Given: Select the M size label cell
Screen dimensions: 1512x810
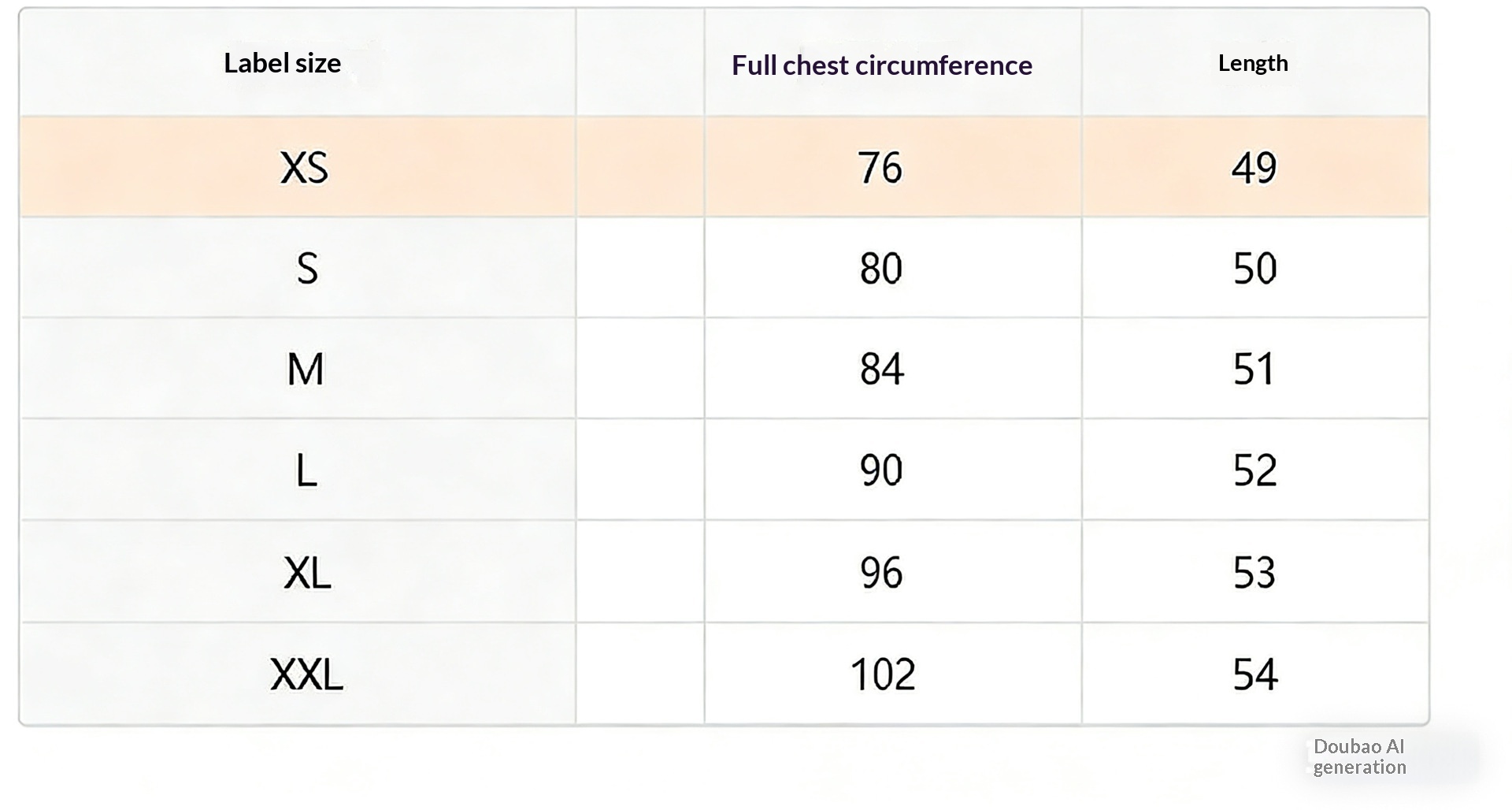Looking at the screenshot, I should pos(306,369).
